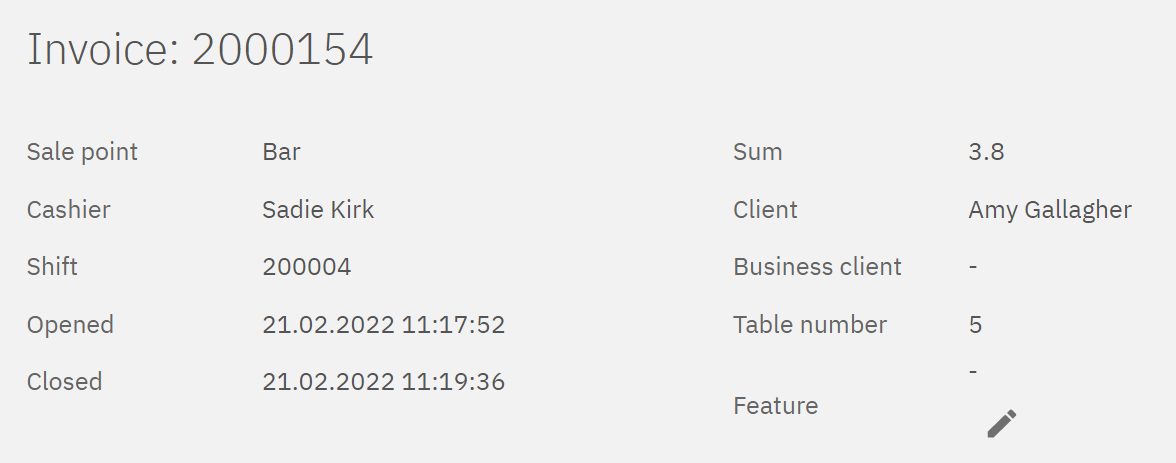The width and height of the screenshot is (1176, 463).
Task: Select the Sum label
Action: tap(757, 152)
